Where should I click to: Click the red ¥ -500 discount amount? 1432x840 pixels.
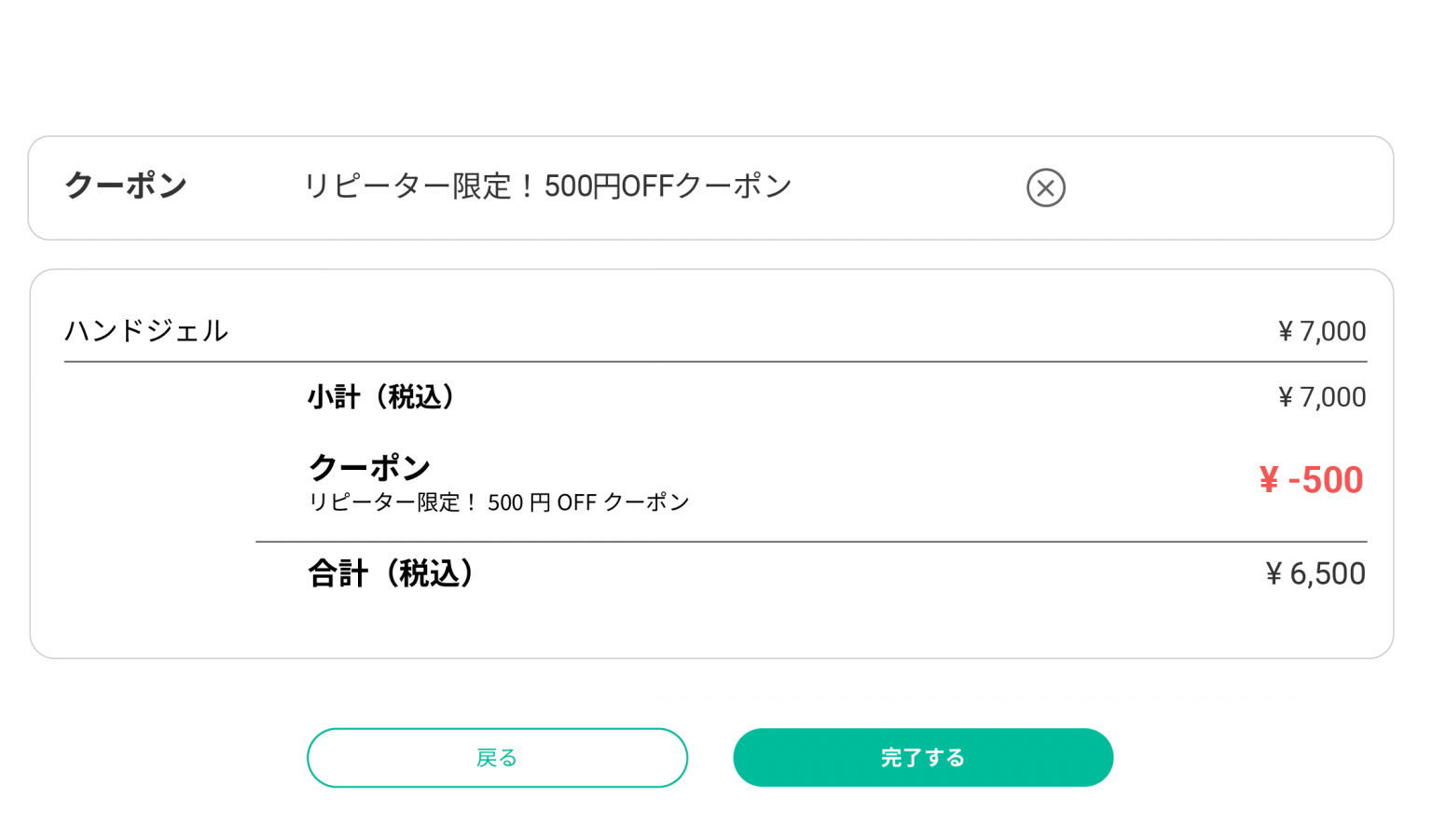pyautogui.click(x=1311, y=480)
